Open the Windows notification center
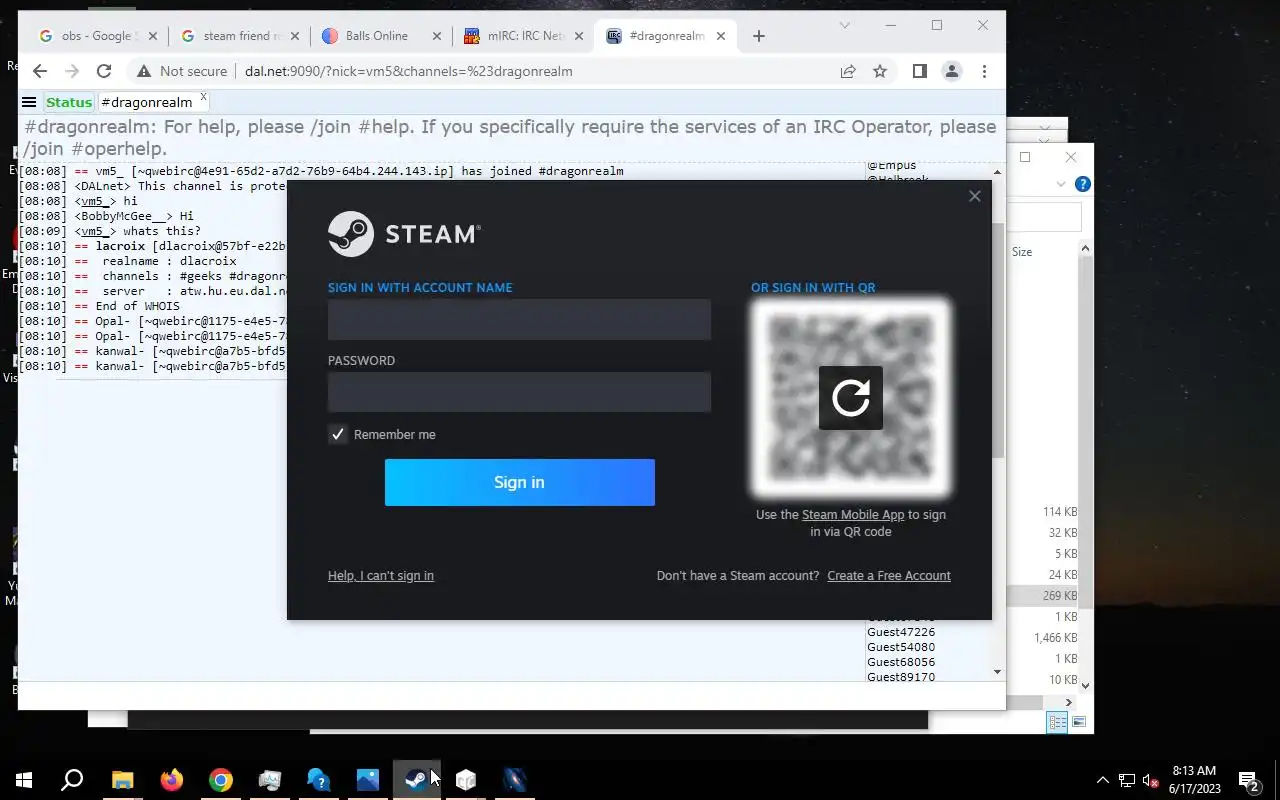 tap(1250, 780)
